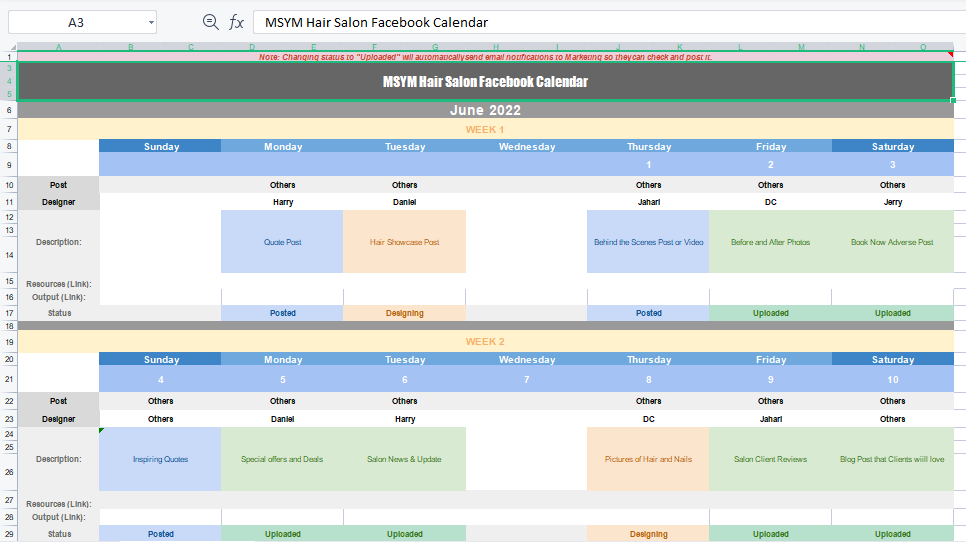Click Week 1 Resources (Link) label
This screenshot has width=966, height=542.
[x=59, y=284]
